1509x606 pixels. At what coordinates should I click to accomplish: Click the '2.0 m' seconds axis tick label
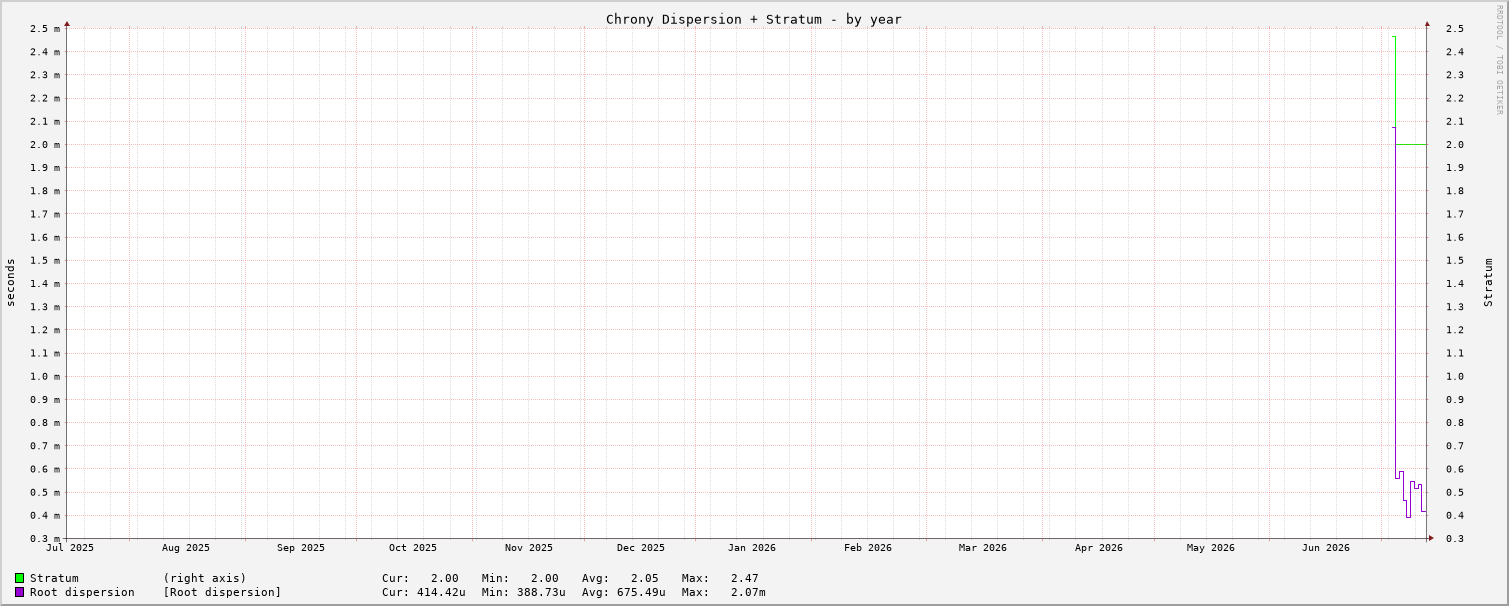point(45,144)
